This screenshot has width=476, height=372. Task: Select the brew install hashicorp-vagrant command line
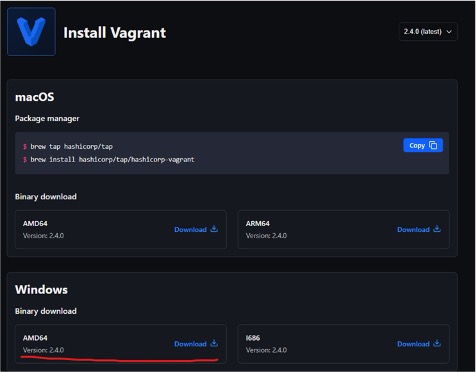pyautogui.click(x=112, y=159)
